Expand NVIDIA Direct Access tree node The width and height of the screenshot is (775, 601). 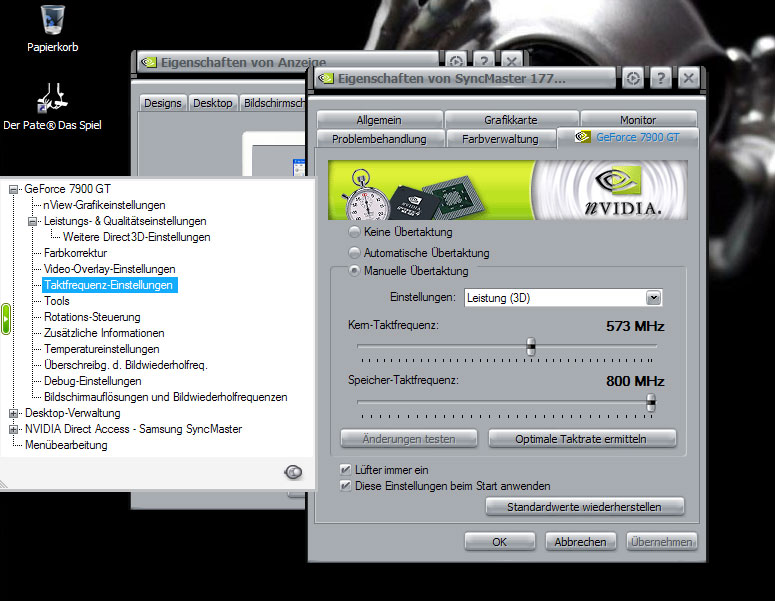click(x=14, y=429)
